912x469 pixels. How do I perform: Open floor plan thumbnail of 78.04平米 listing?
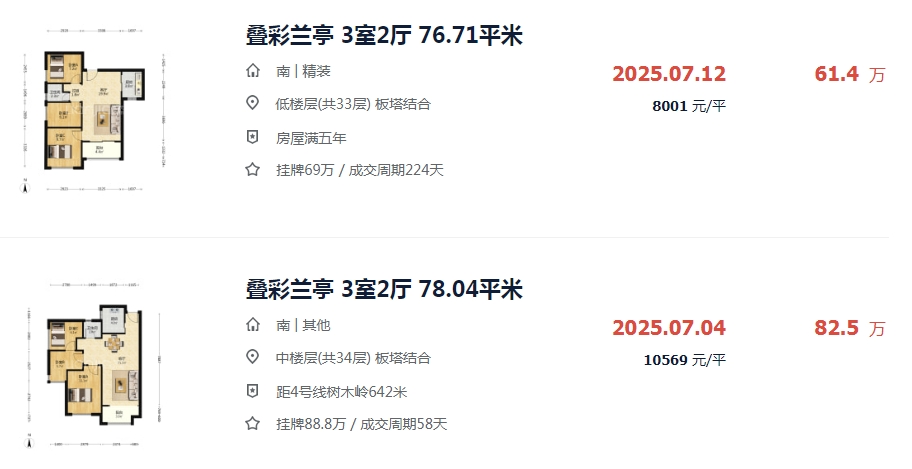(92, 365)
